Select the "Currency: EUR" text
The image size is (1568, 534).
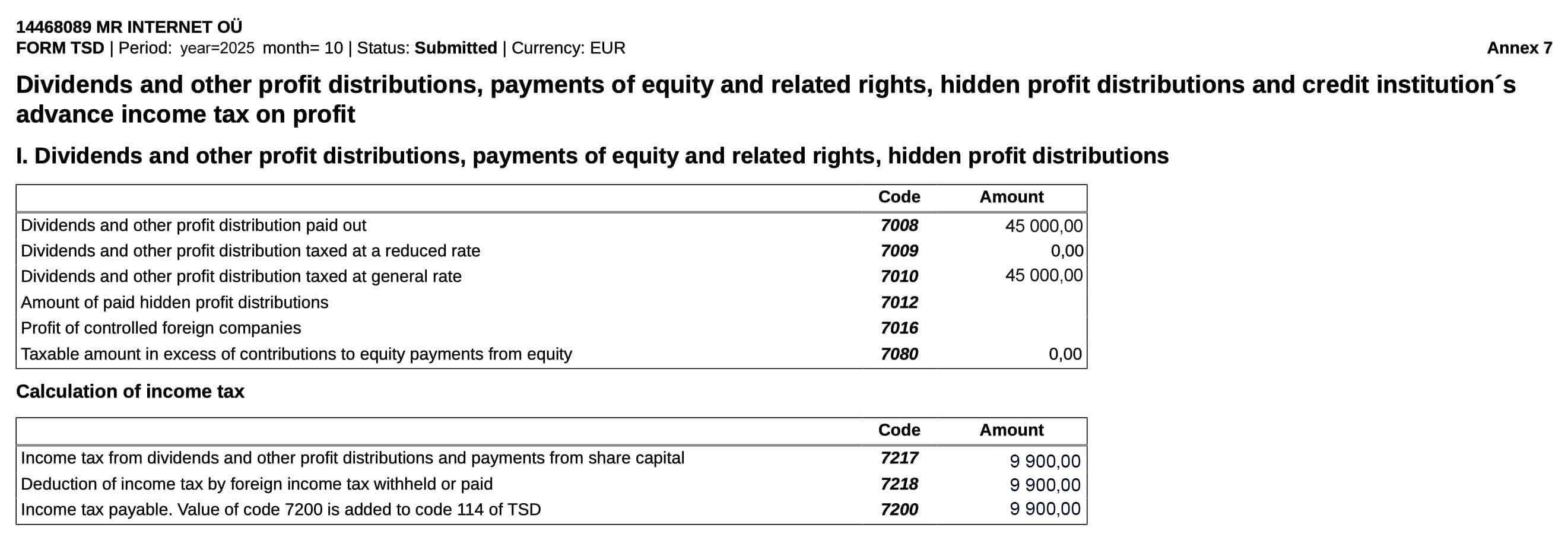(x=568, y=48)
